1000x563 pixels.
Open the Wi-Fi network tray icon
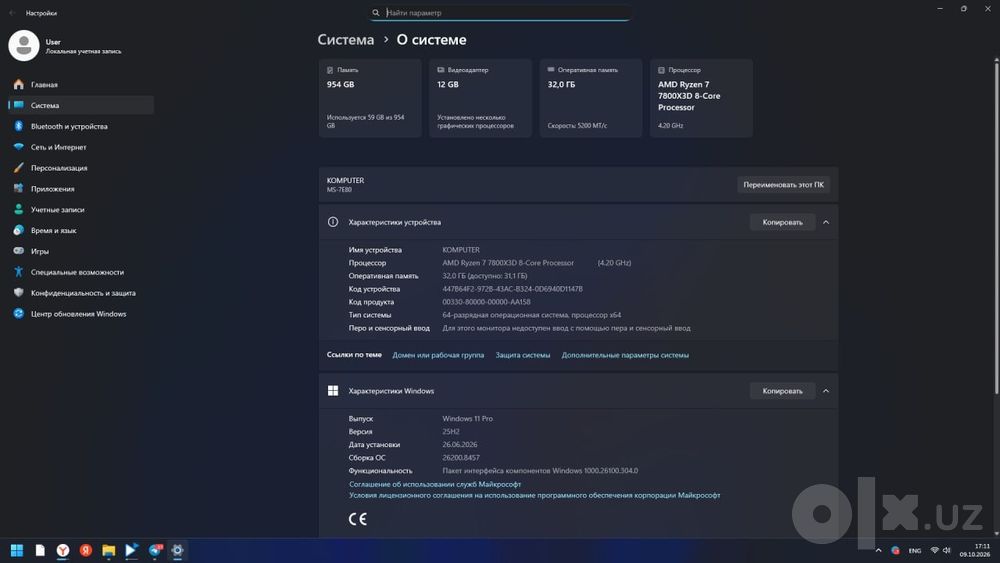pyautogui.click(x=934, y=550)
